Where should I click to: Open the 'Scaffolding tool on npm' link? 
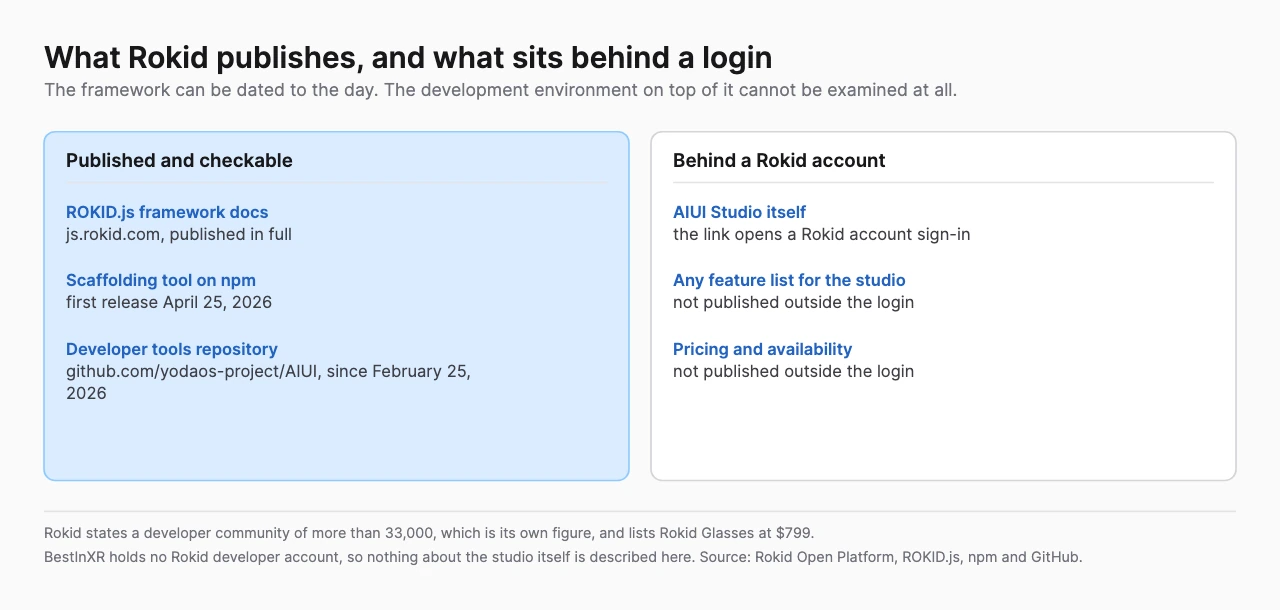(x=161, y=280)
